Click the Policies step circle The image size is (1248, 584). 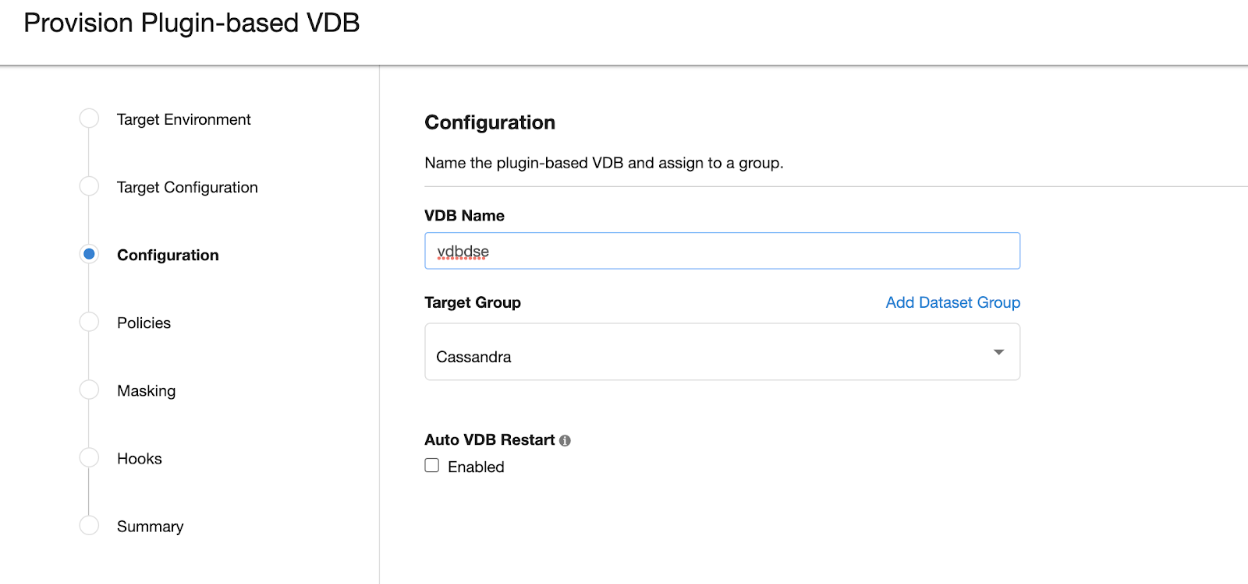coord(89,322)
